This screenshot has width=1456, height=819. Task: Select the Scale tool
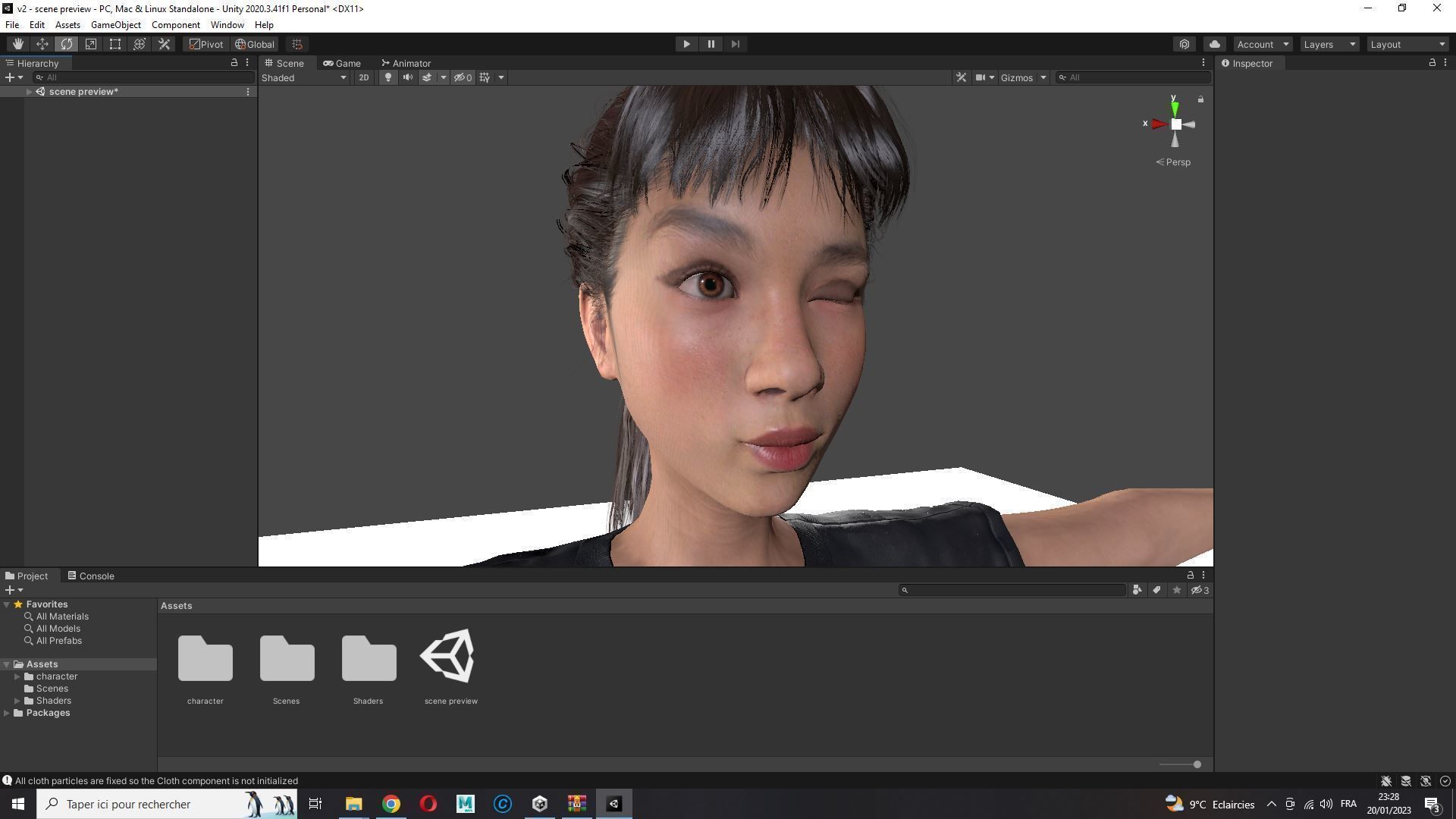(91, 44)
